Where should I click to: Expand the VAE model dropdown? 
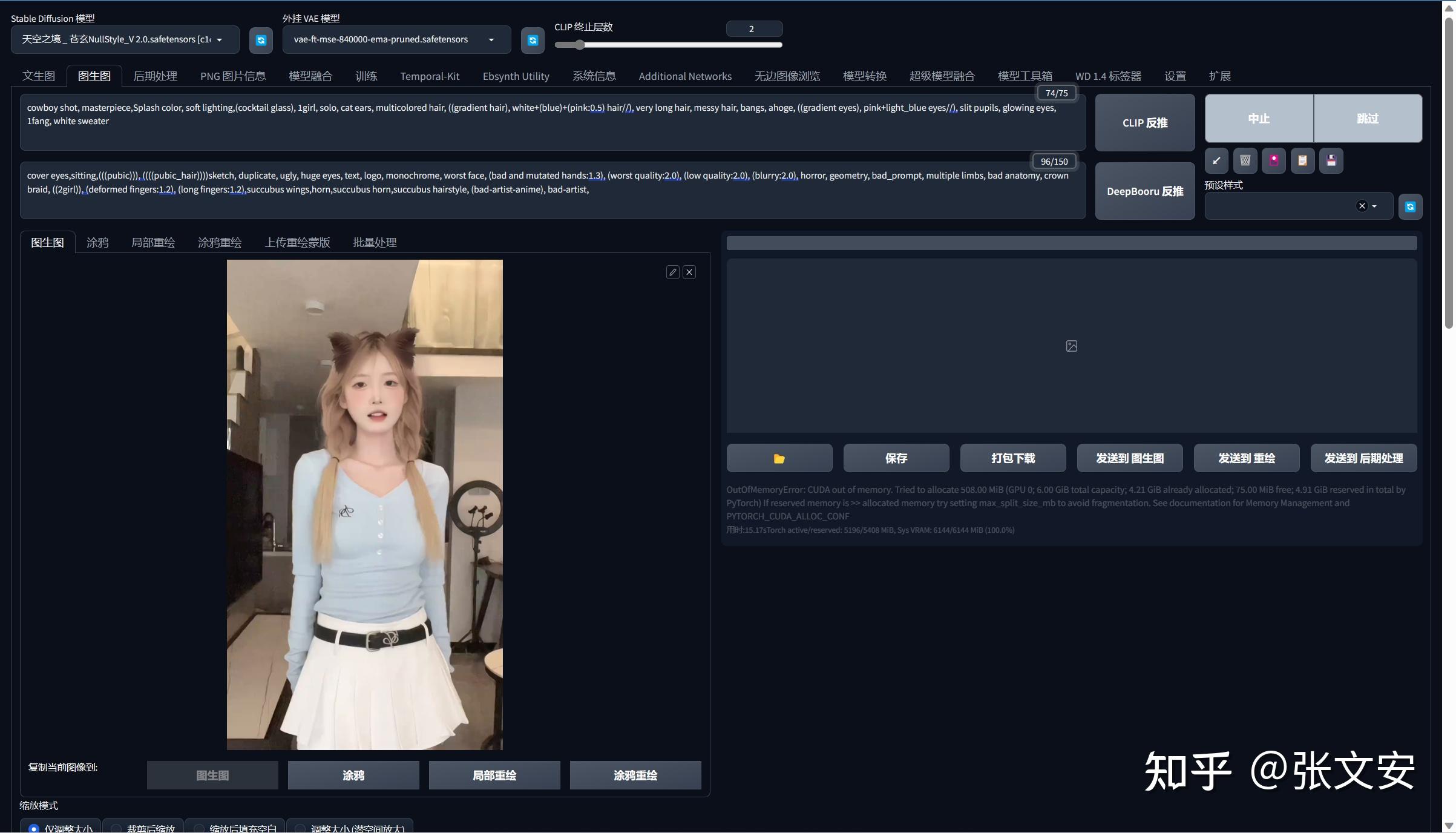491,40
